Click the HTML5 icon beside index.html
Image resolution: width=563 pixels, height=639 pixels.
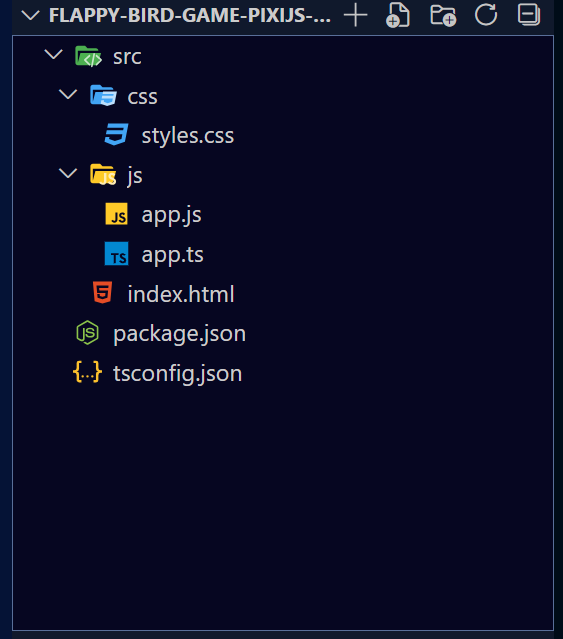click(x=102, y=293)
